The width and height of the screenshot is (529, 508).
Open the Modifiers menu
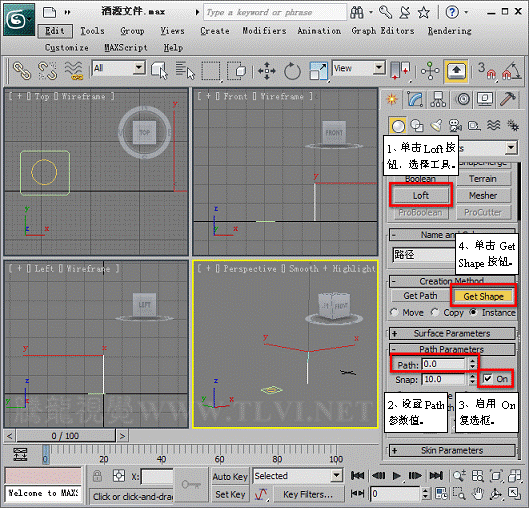(264, 31)
